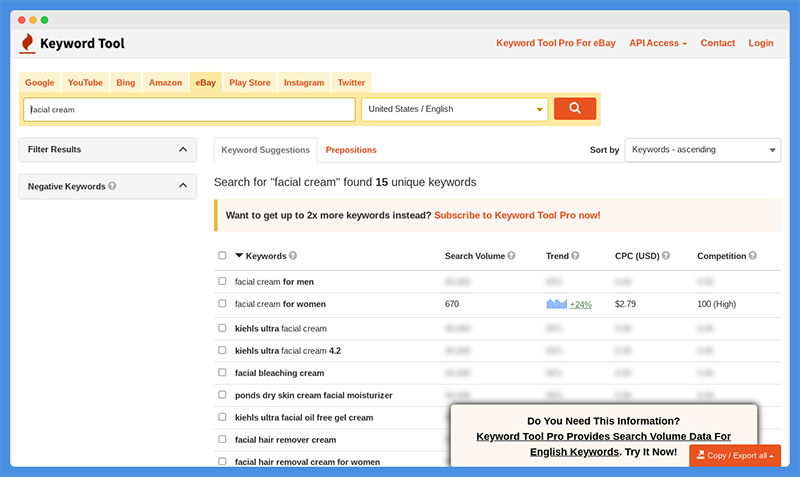
Task: Click the Keywords column sort arrow
Action: [x=239, y=255]
